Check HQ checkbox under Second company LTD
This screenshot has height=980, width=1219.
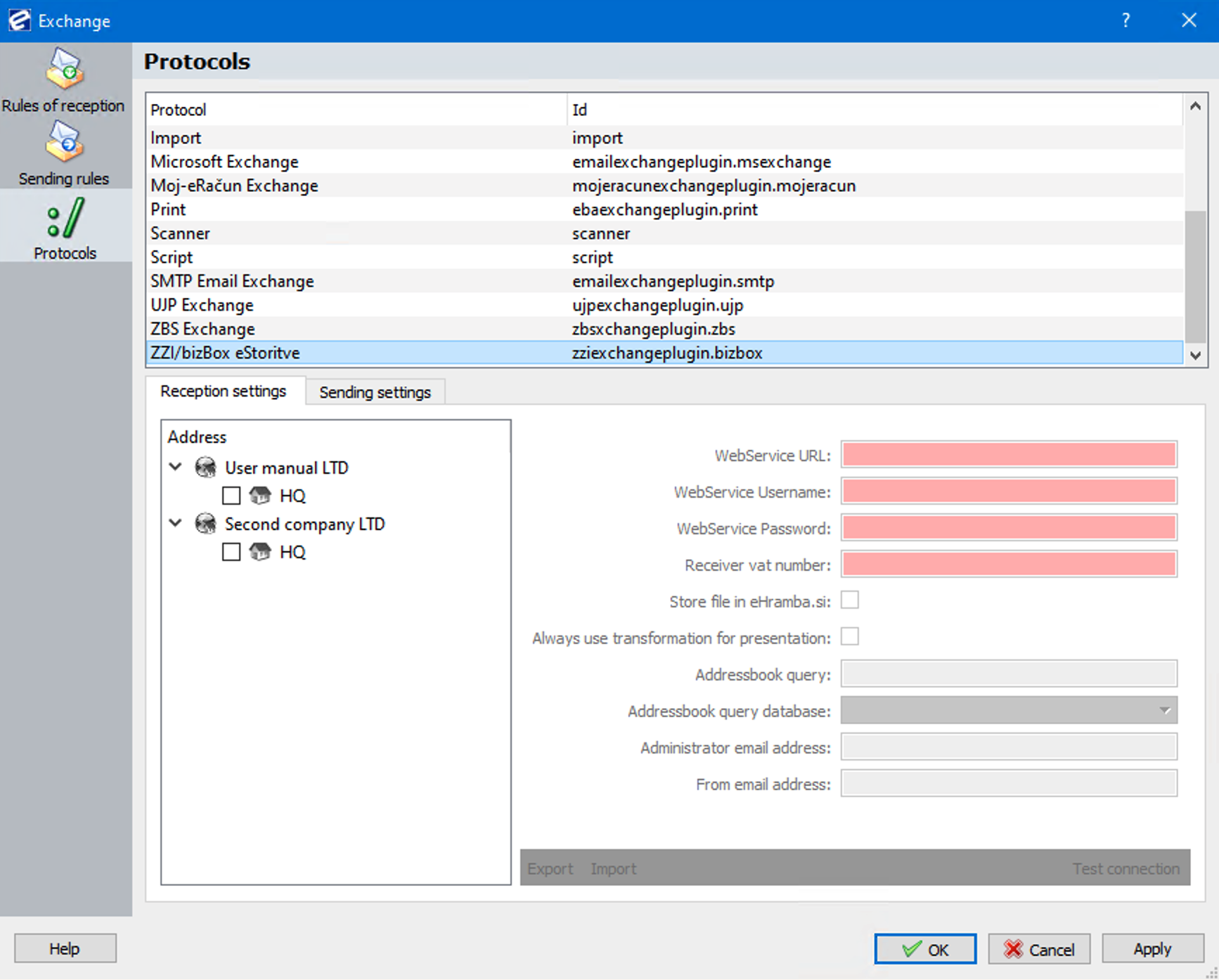231,552
